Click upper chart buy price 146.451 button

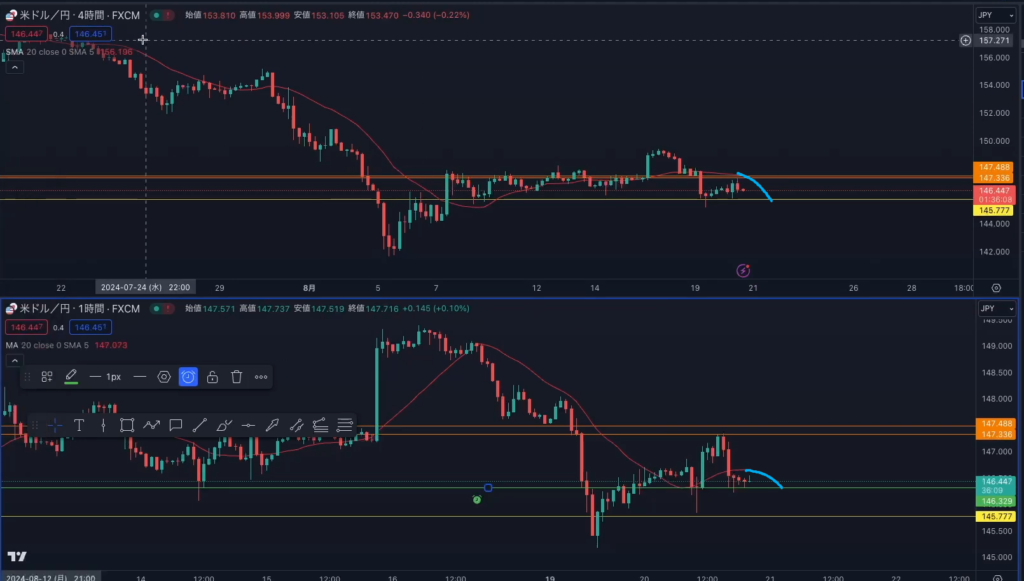[90, 34]
